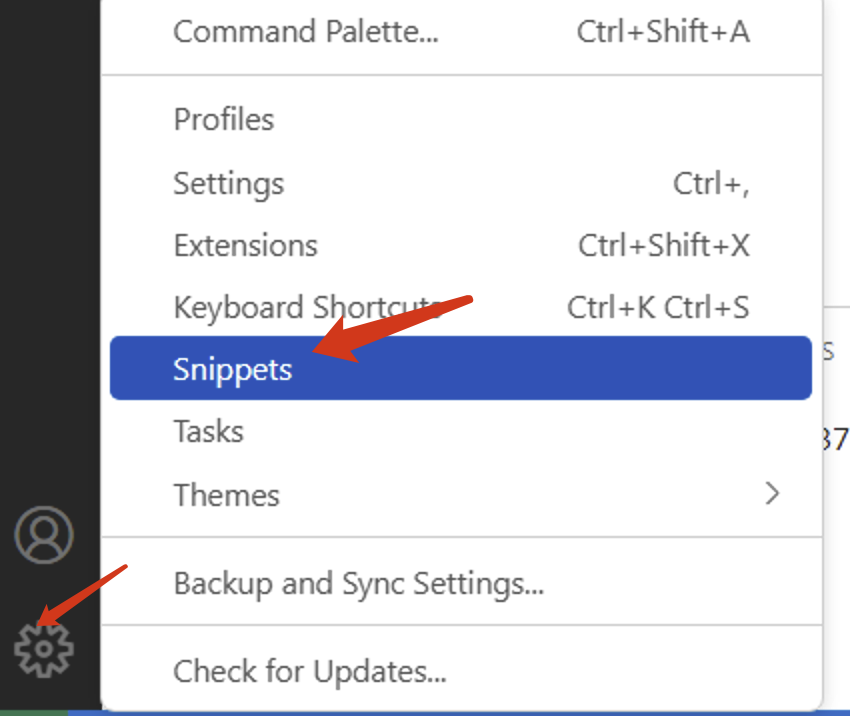Choose Check for Updates
This screenshot has width=850, height=716.
click(x=461, y=671)
